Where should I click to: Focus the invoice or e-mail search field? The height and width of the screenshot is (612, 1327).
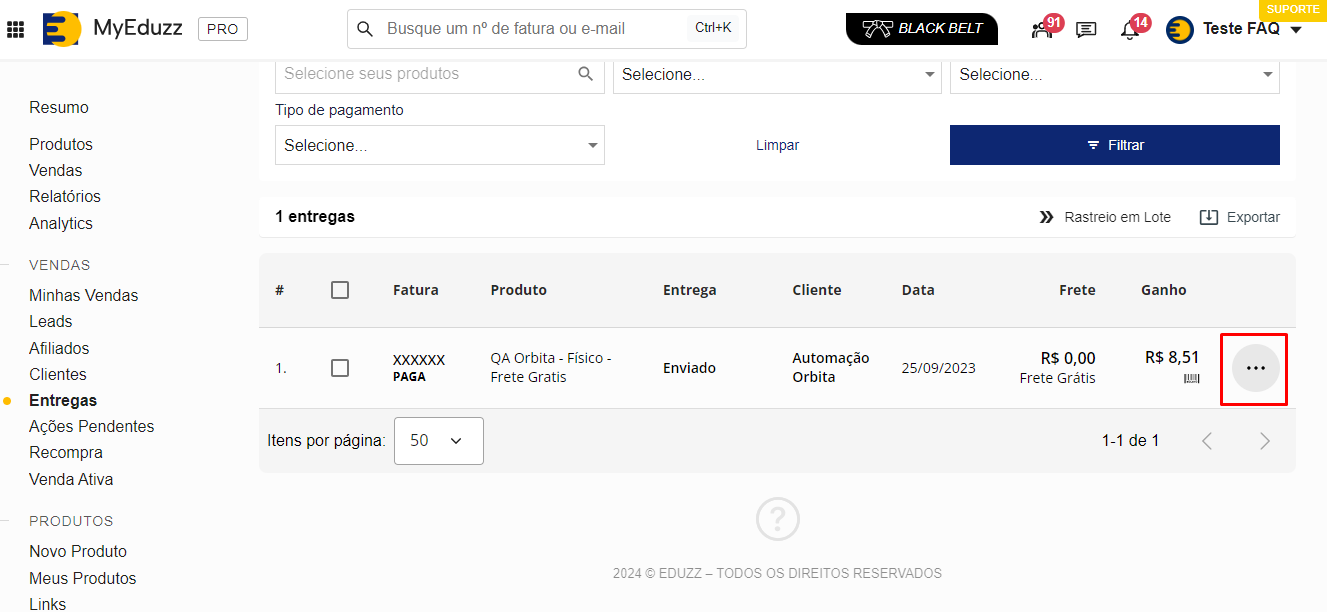click(535, 29)
